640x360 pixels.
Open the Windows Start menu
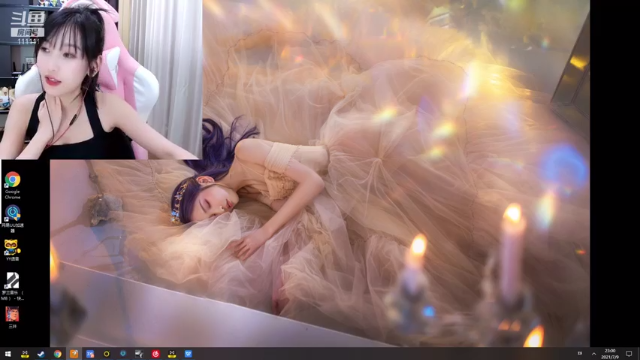8,354
